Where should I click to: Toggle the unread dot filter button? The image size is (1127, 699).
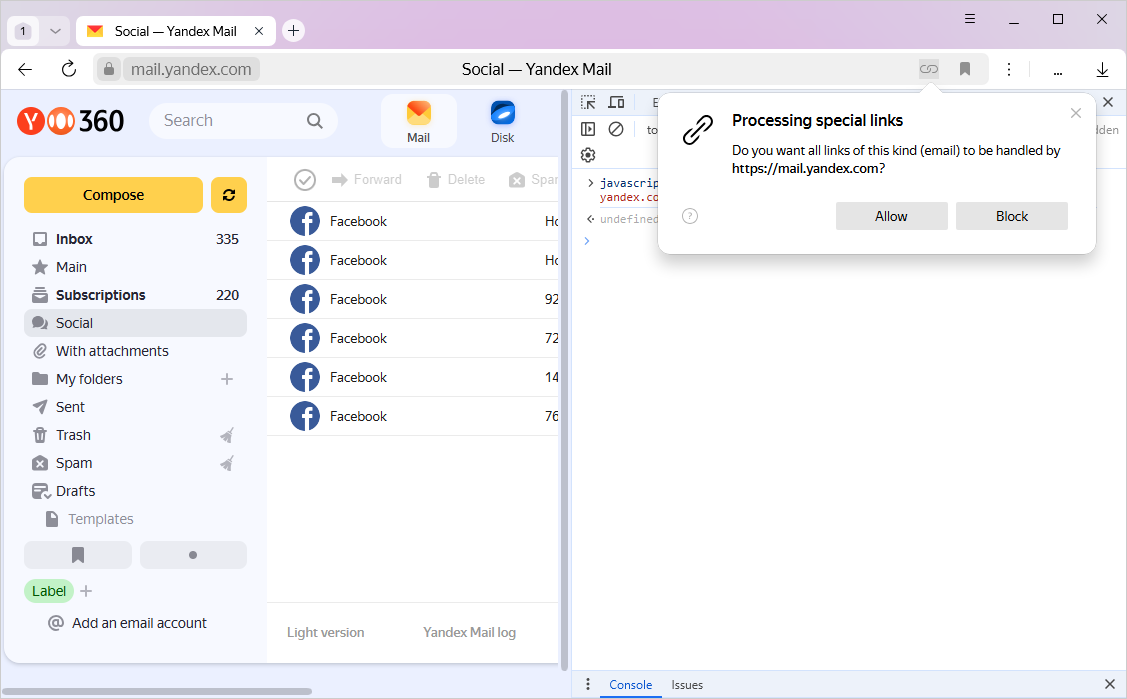click(193, 555)
